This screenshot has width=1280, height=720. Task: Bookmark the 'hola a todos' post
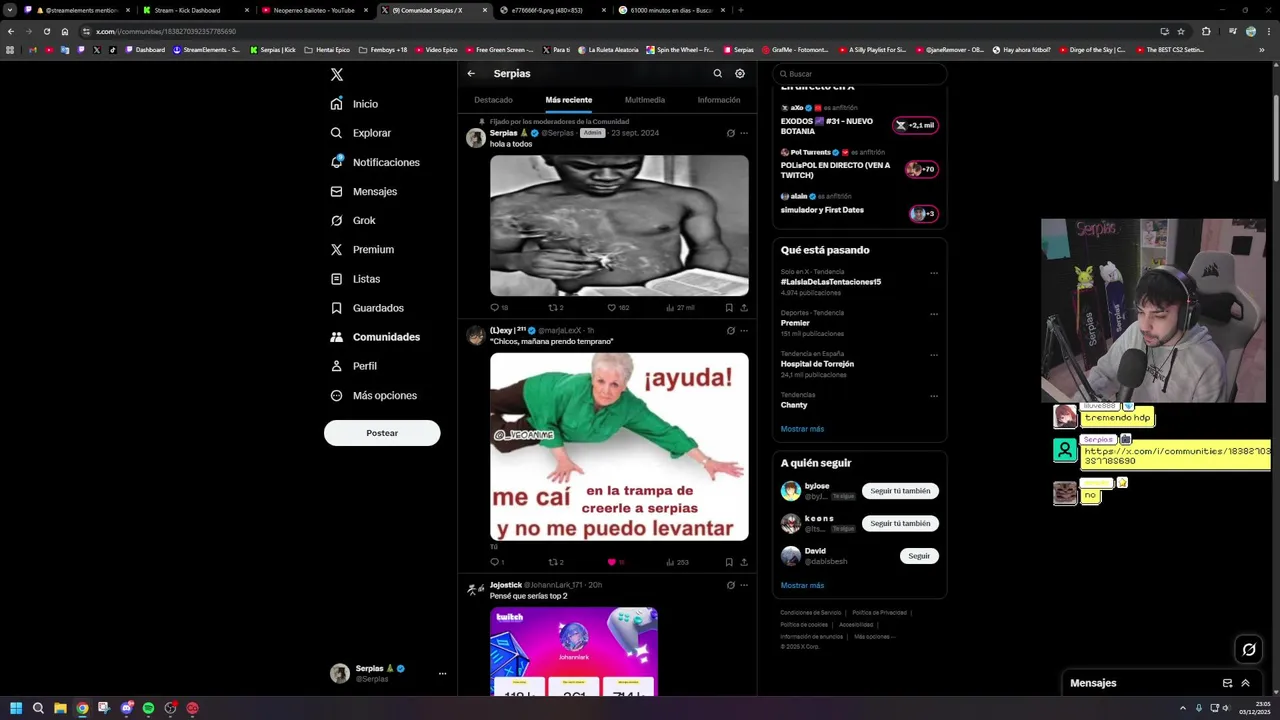[729, 308]
